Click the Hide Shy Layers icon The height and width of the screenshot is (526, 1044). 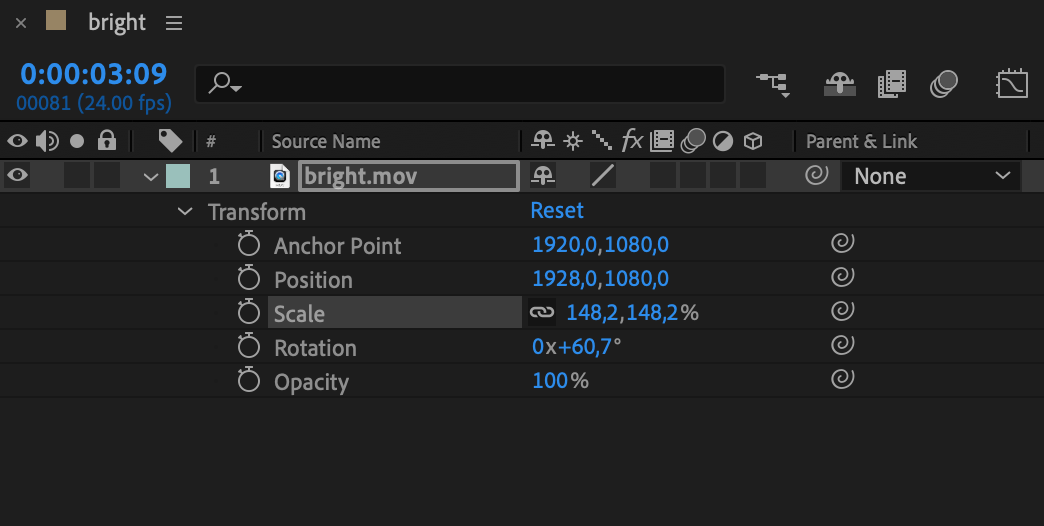click(x=839, y=85)
